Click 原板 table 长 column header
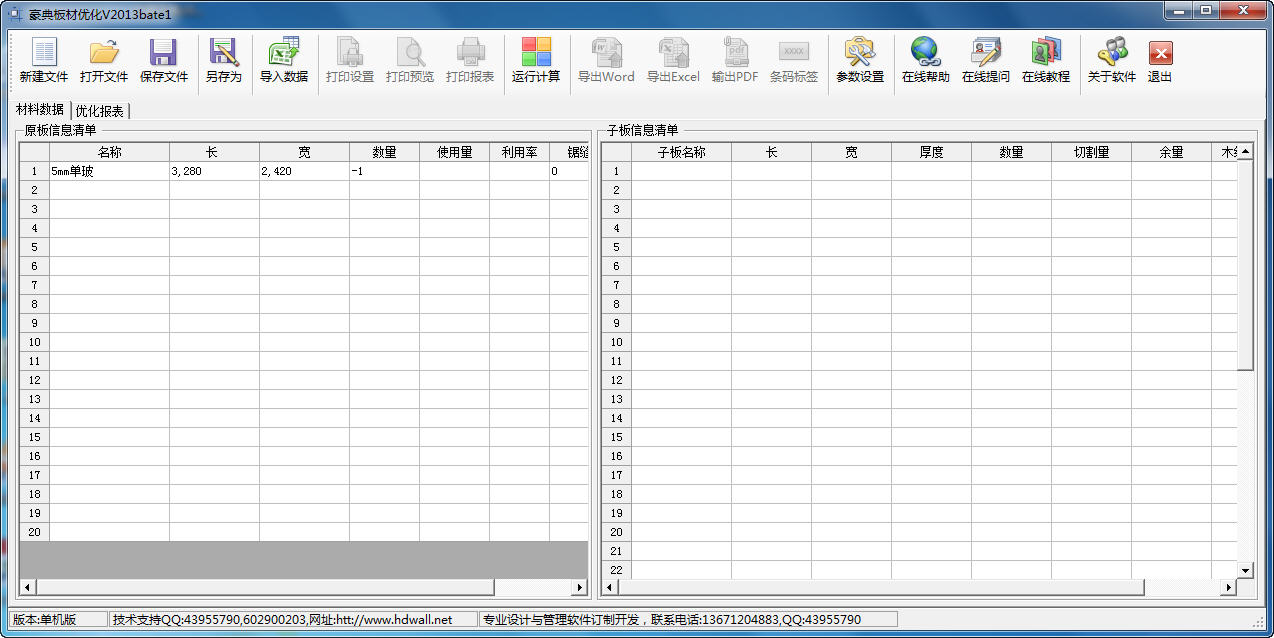The width and height of the screenshot is (1274, 638). [x=214, y=152]
